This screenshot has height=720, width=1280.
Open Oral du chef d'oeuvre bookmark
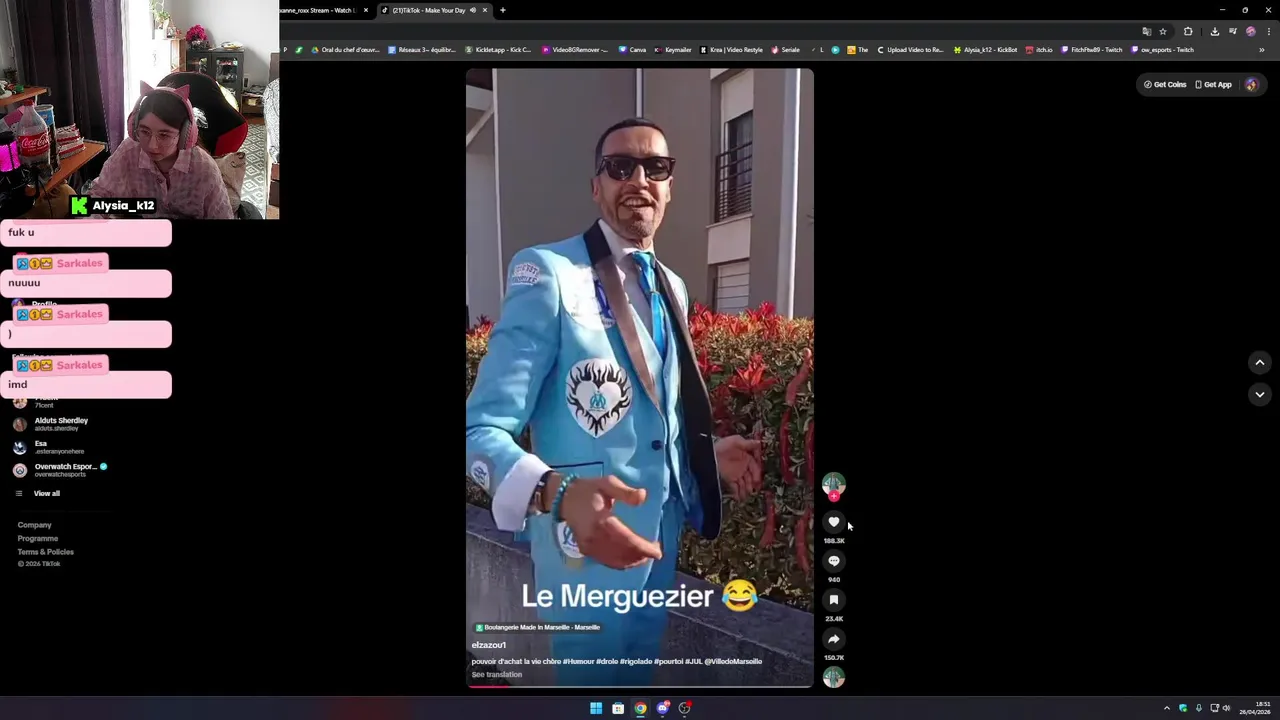pyautogui.click(x=345, y=50)
